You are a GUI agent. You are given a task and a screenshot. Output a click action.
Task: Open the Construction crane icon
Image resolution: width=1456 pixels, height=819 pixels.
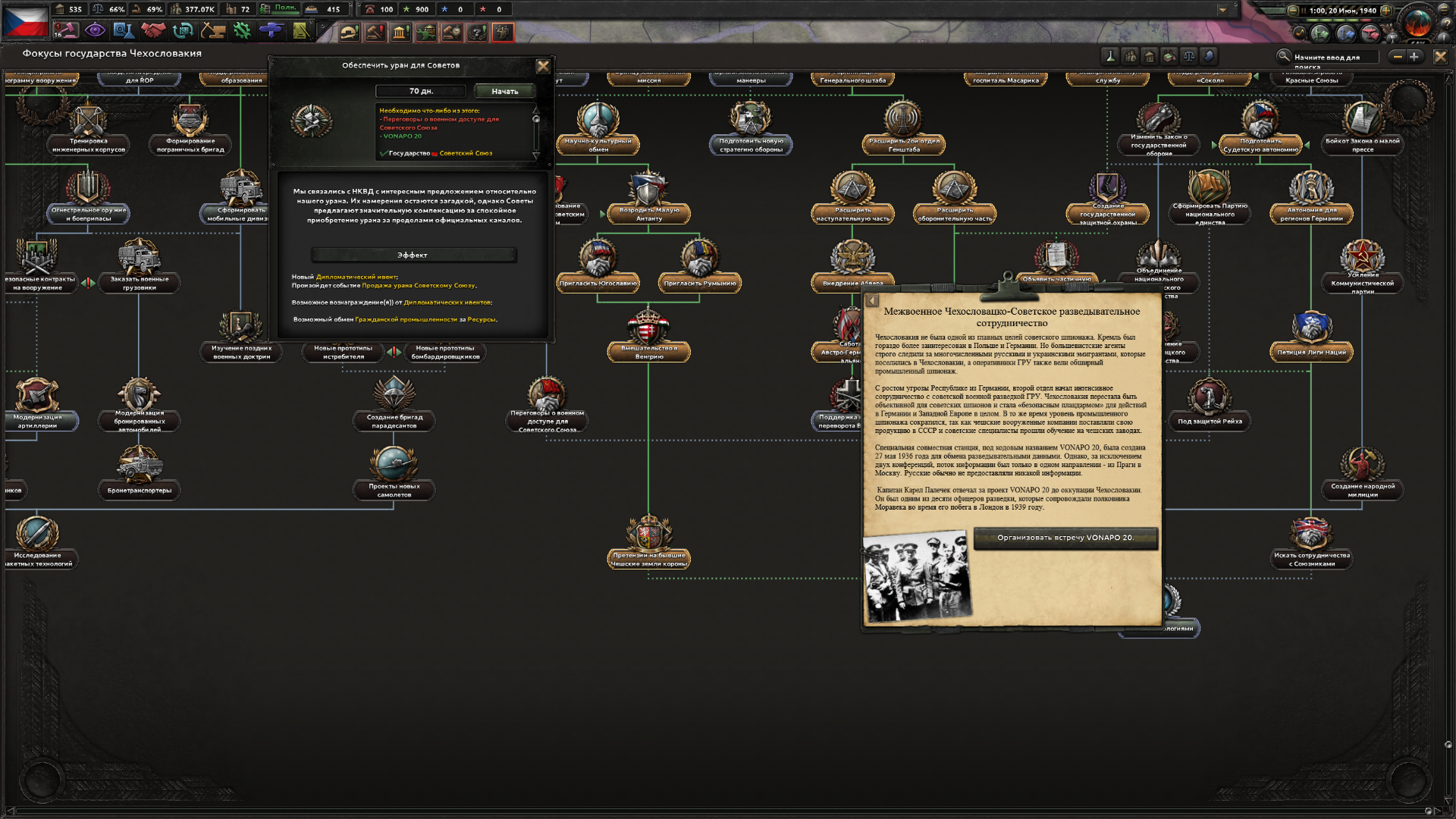pyautogui.click(x=213, y=31)
